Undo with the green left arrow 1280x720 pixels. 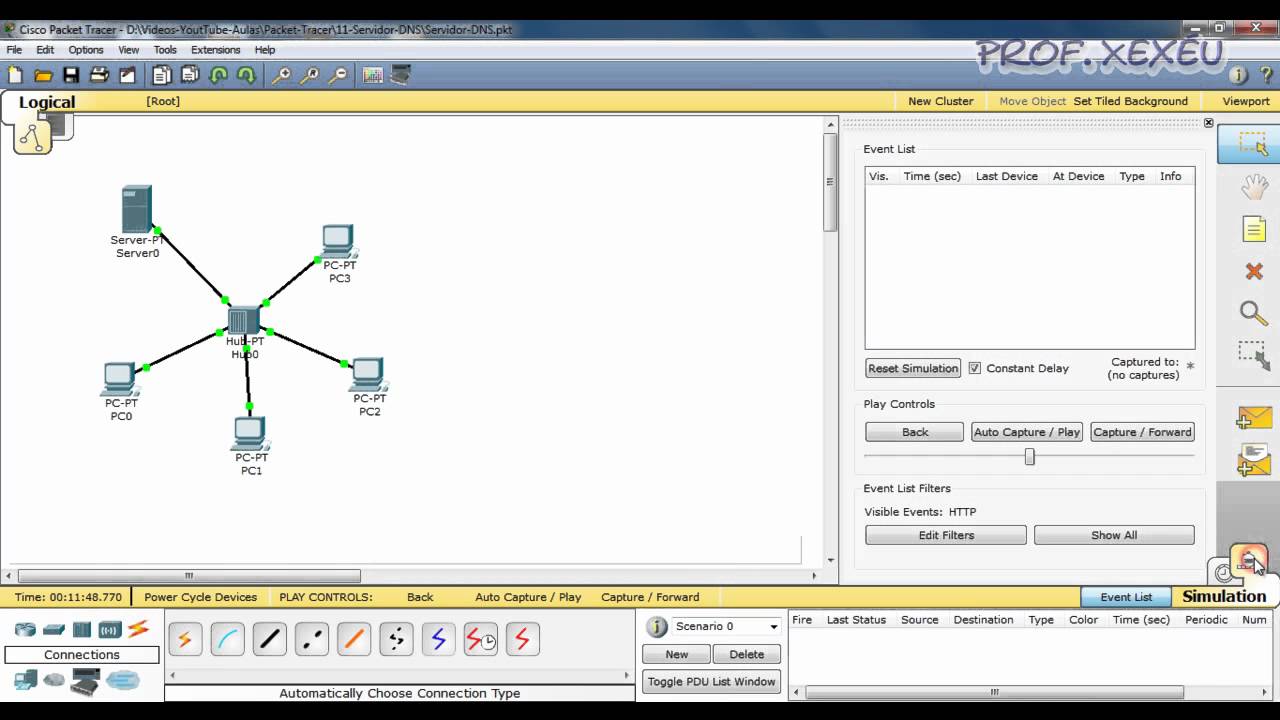pyautogui.click(x=218, y=75)
